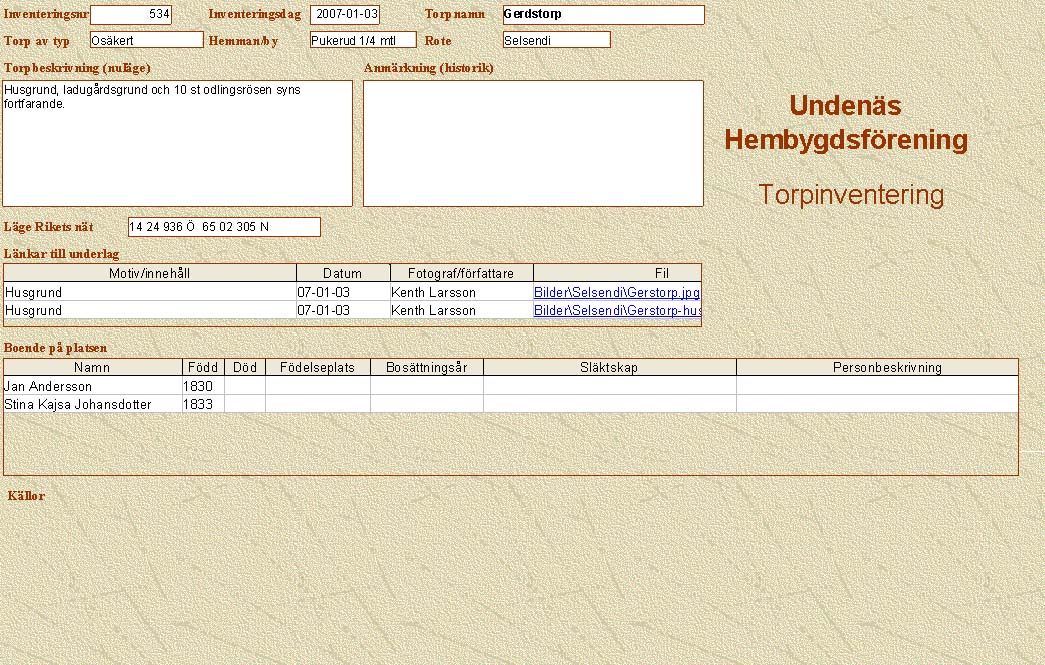The image size is (1045, 665).
Task: Click the Torpnamn field containing Gerdstorp
Action: (603, 15)
